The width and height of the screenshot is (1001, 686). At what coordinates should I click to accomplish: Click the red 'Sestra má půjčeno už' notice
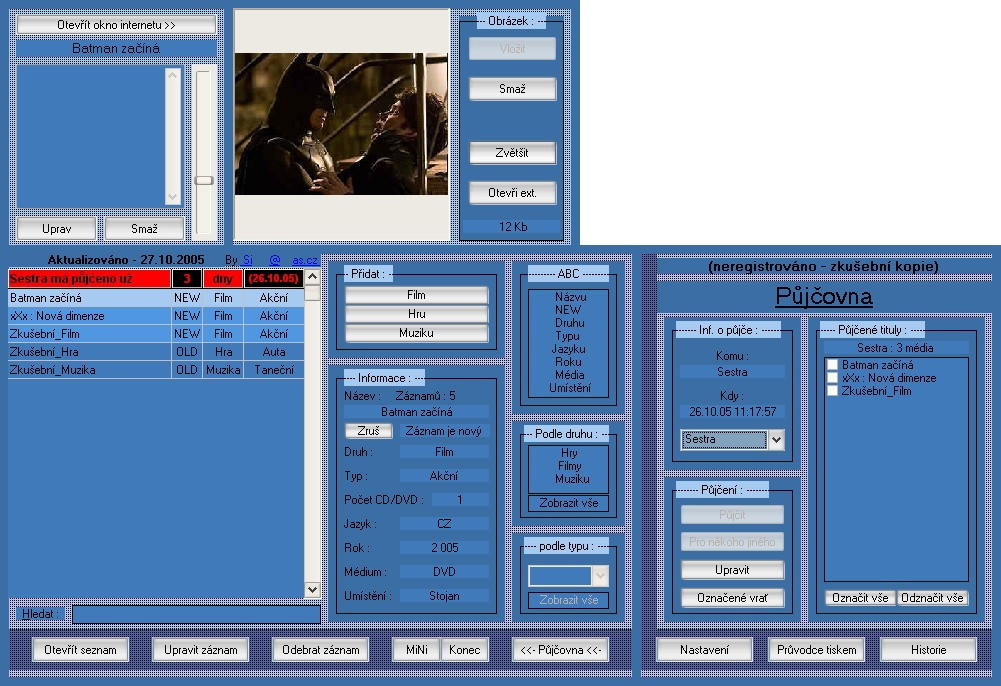click(89, 279)
